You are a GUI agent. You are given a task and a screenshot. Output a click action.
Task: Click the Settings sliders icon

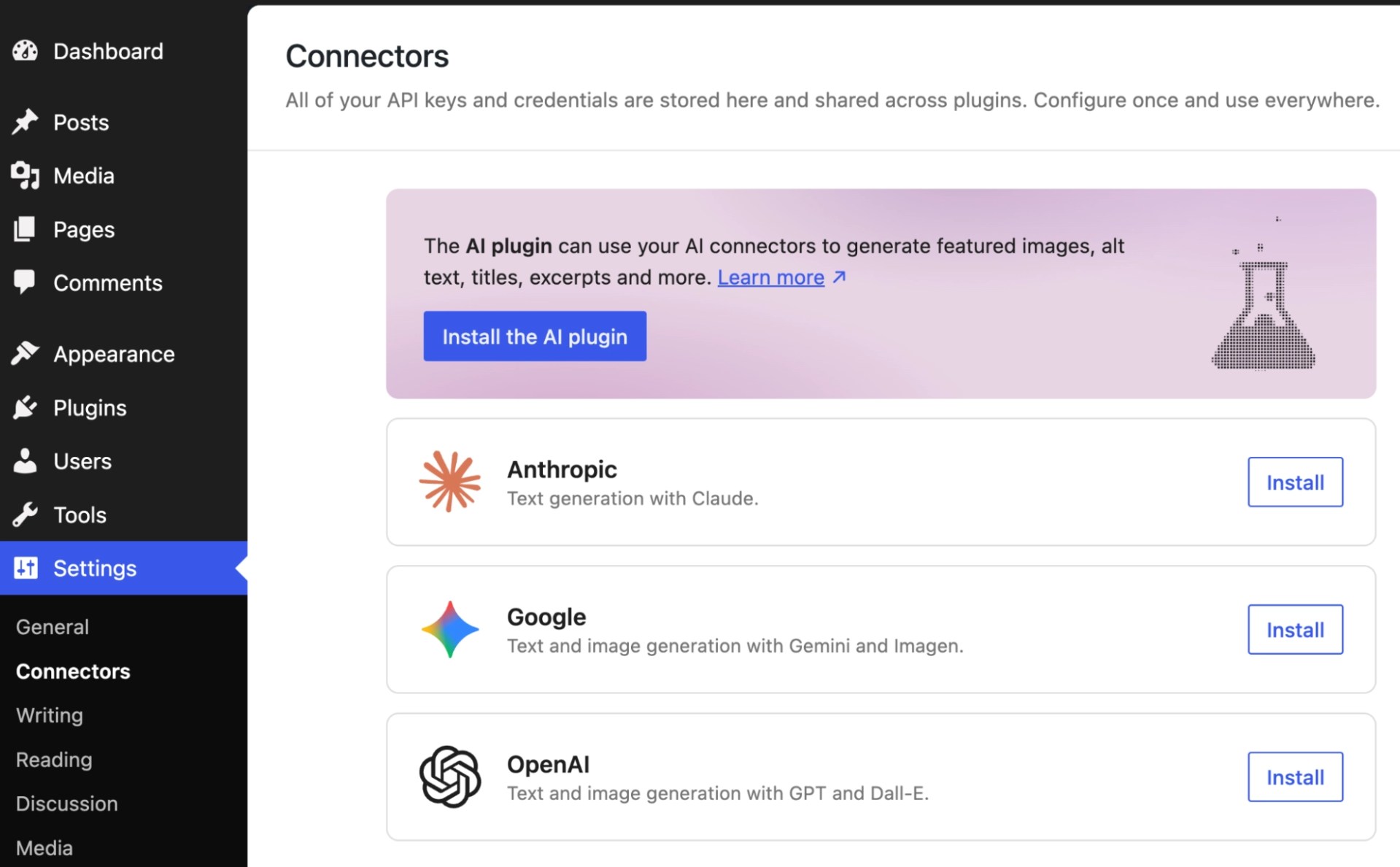click(x=26, y=568)
